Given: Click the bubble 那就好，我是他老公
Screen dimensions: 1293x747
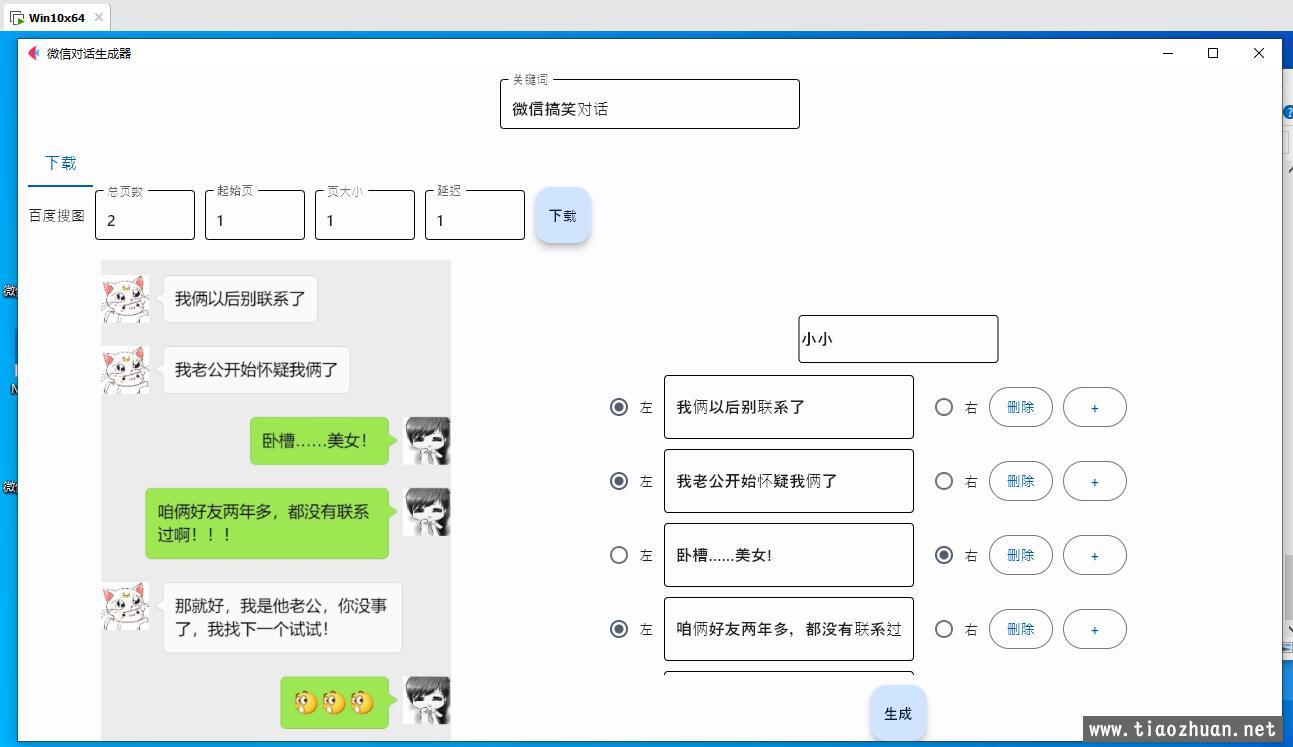Looking at the screenshot, I should (282, 618).
